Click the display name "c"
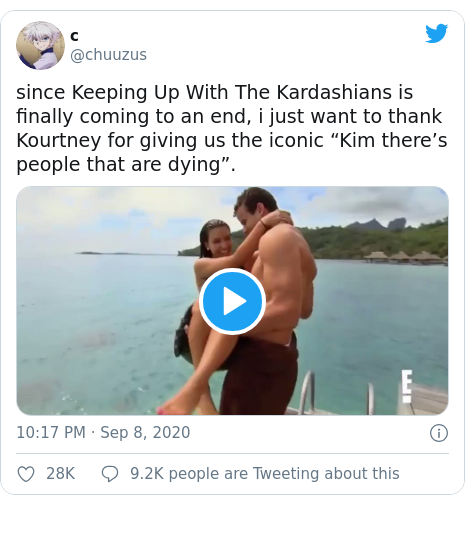 [x=74, y=36]
